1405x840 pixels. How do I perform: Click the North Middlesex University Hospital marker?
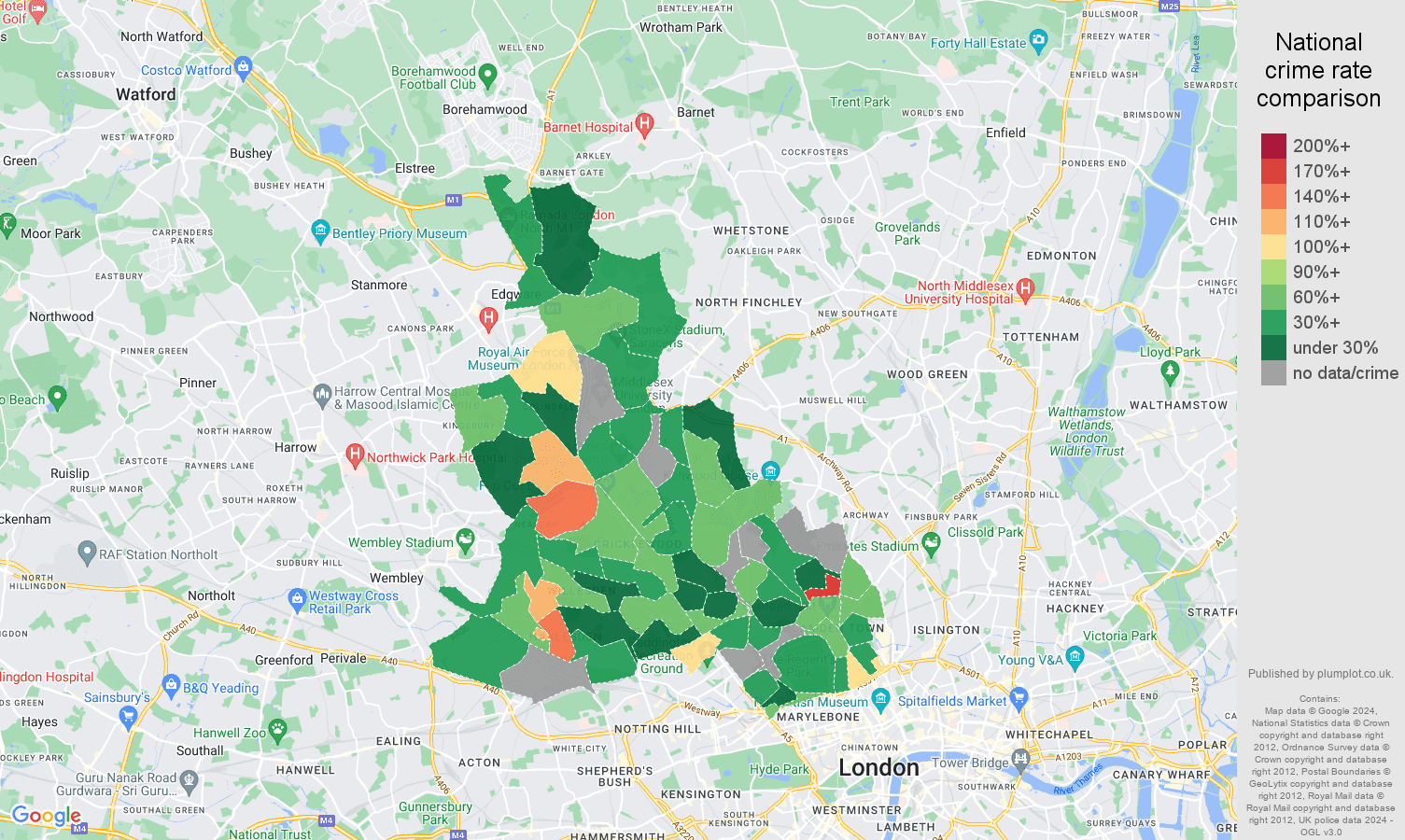point(1025,289)
